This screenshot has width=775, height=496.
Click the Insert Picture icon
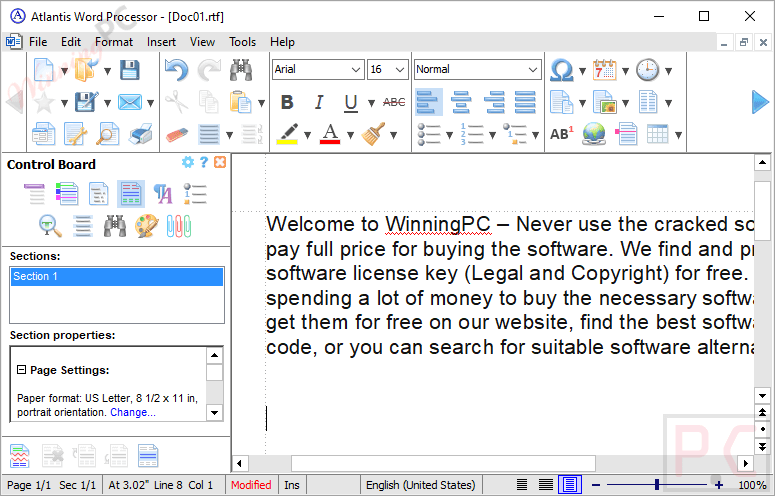(x=605, y=102)
